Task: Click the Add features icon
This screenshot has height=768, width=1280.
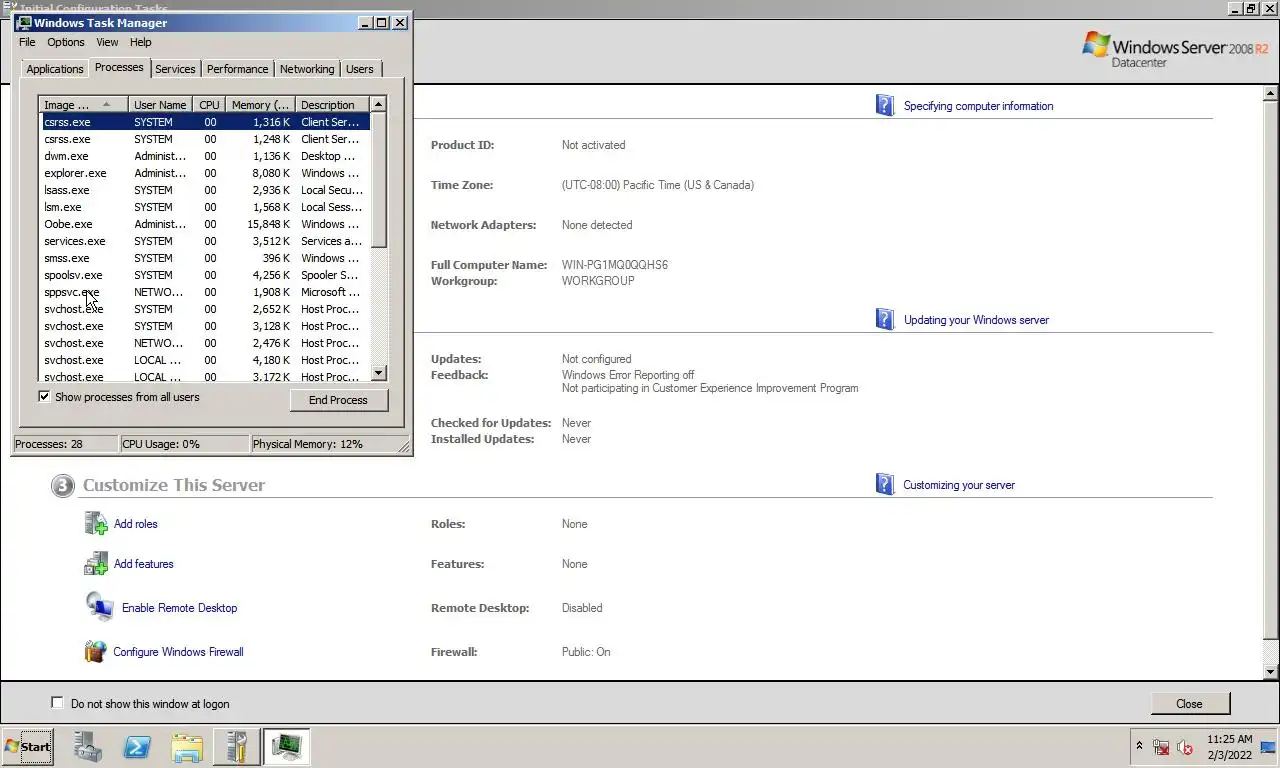Action: (96, 563)
